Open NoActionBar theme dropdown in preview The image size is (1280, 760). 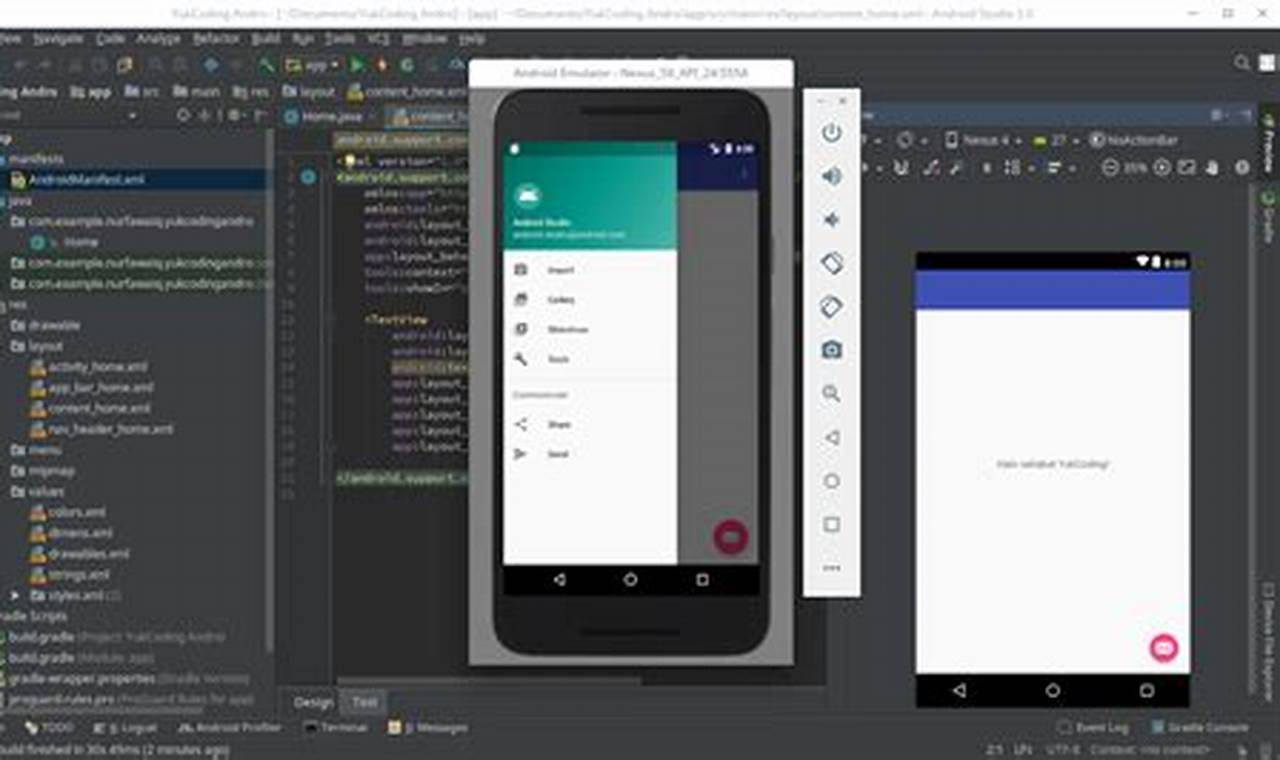pyautogui.click(x=1134, y=140)
